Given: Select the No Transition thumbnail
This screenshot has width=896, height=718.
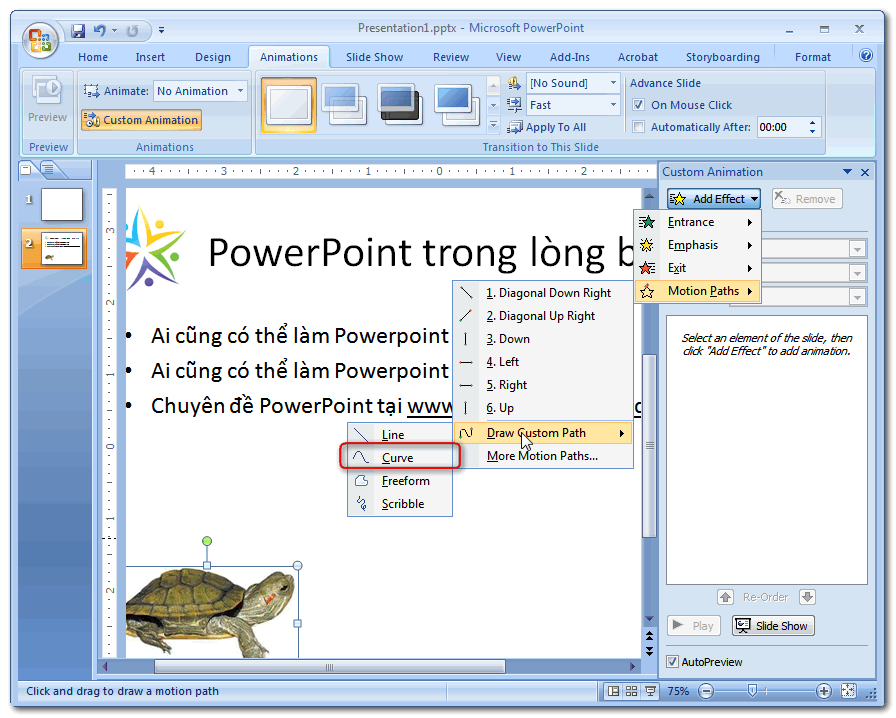Looking at the screenshot, I should coord(290,105).
